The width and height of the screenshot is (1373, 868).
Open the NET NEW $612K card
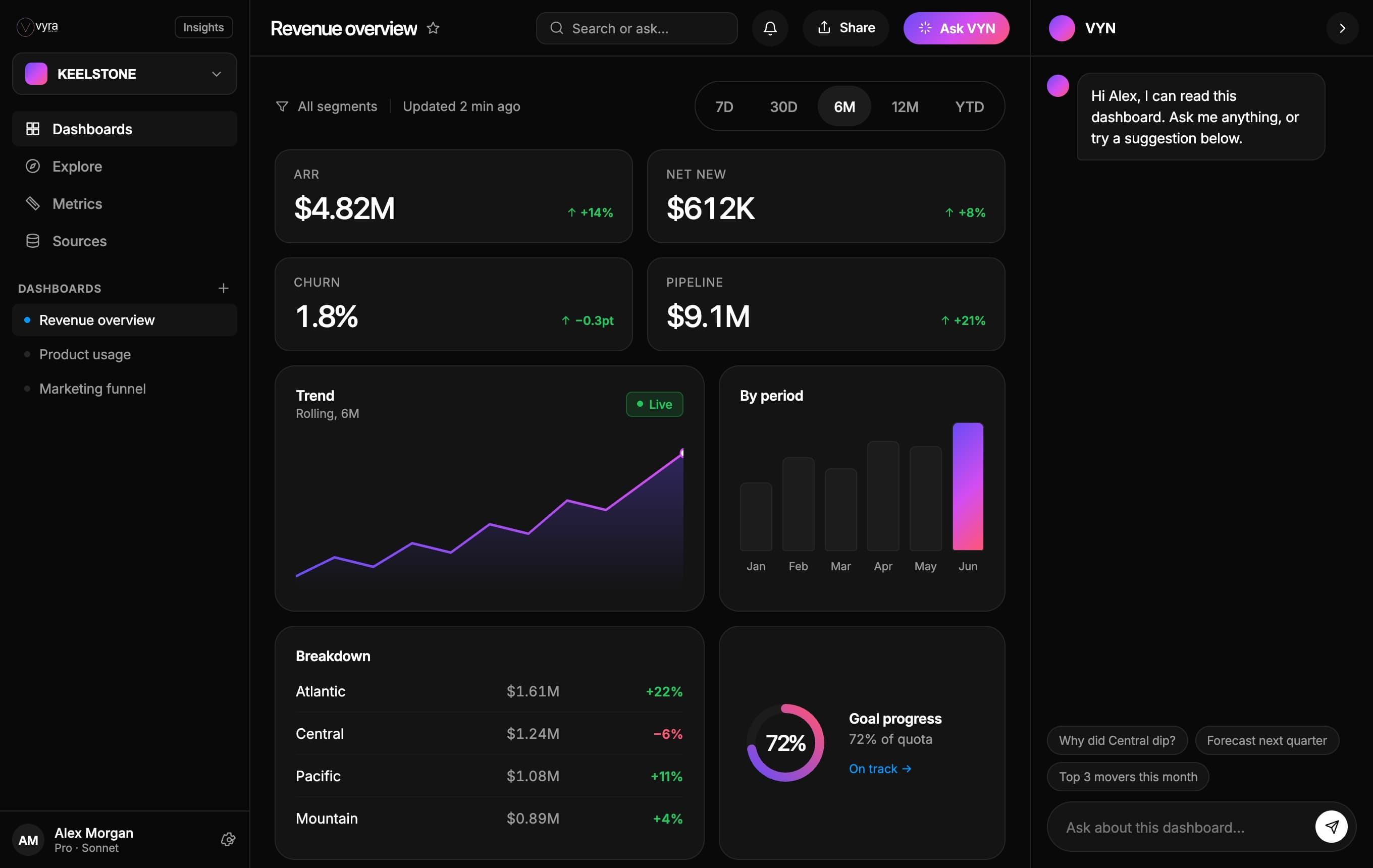pyautogui.click(x=826, y=196)
